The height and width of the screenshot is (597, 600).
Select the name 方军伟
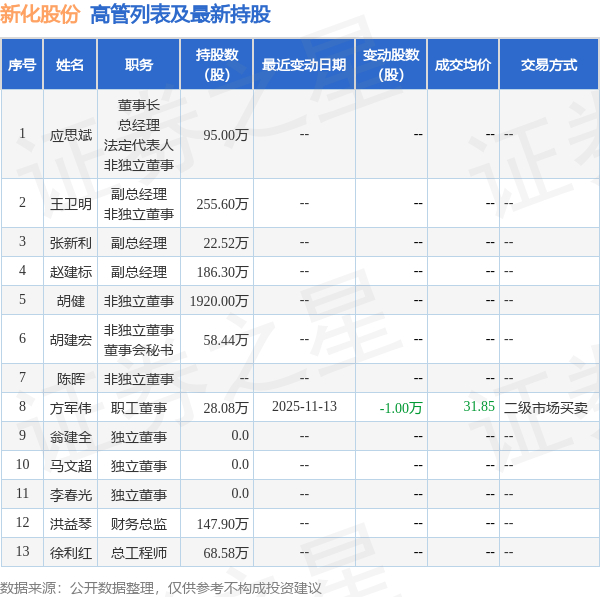pyautogui.click(x=71, y=408)
